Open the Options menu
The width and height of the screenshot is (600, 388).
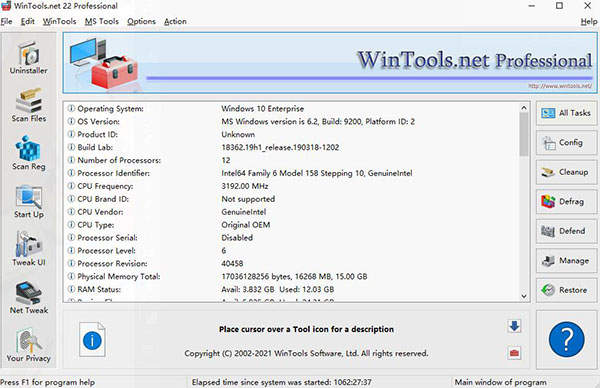coord(141,21)
